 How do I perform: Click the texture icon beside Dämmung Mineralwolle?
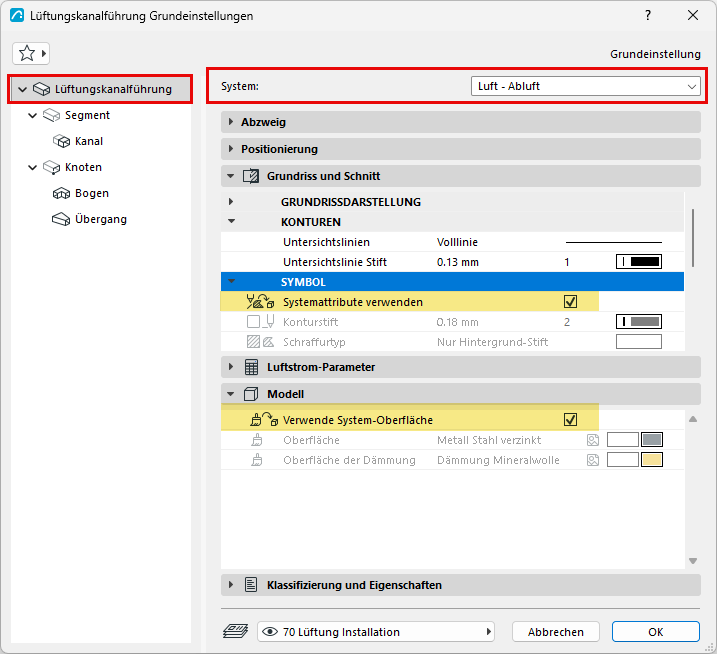pyautogui.click(x=593, y=460)
